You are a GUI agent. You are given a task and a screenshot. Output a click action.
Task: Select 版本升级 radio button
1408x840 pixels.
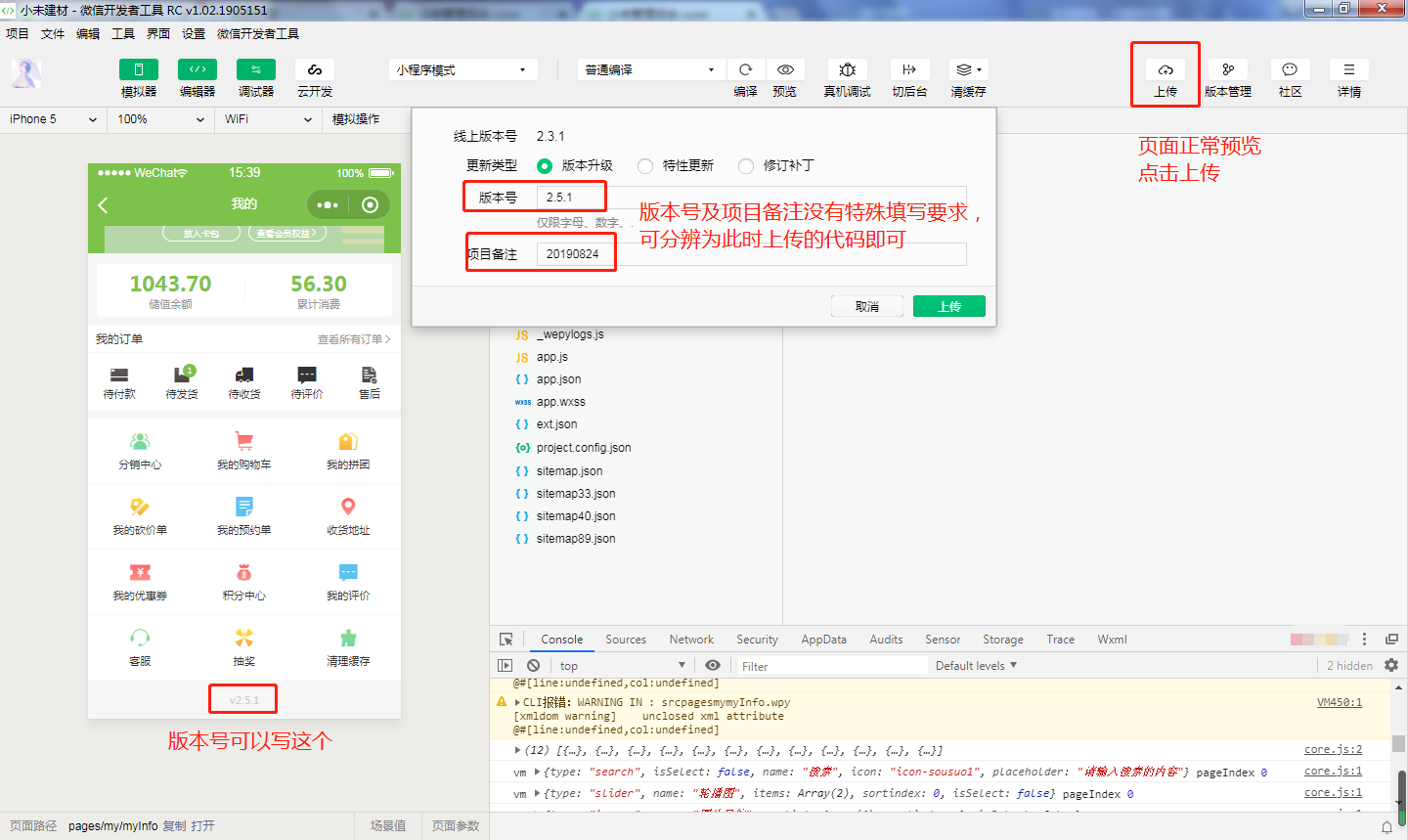545,166
